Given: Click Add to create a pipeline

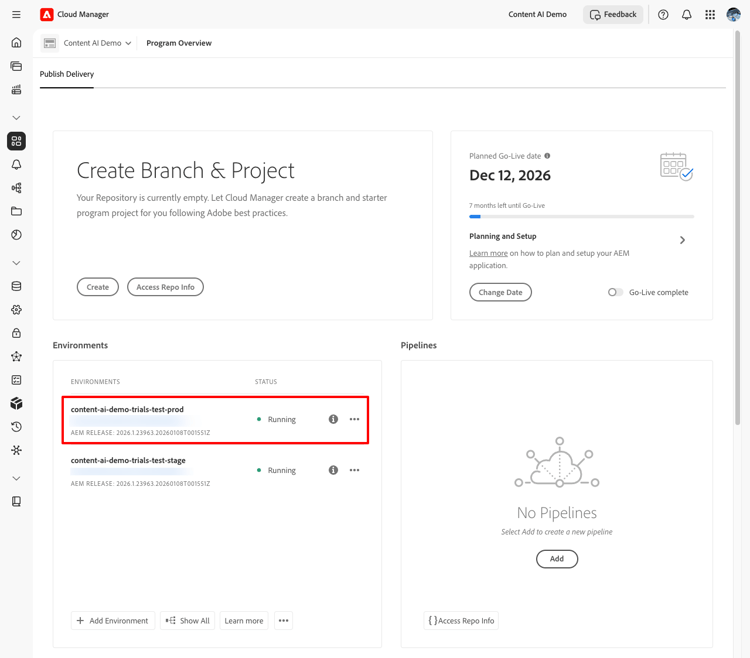Looking at the screenshot, I should pyautogui.click(x=557, y=559).
